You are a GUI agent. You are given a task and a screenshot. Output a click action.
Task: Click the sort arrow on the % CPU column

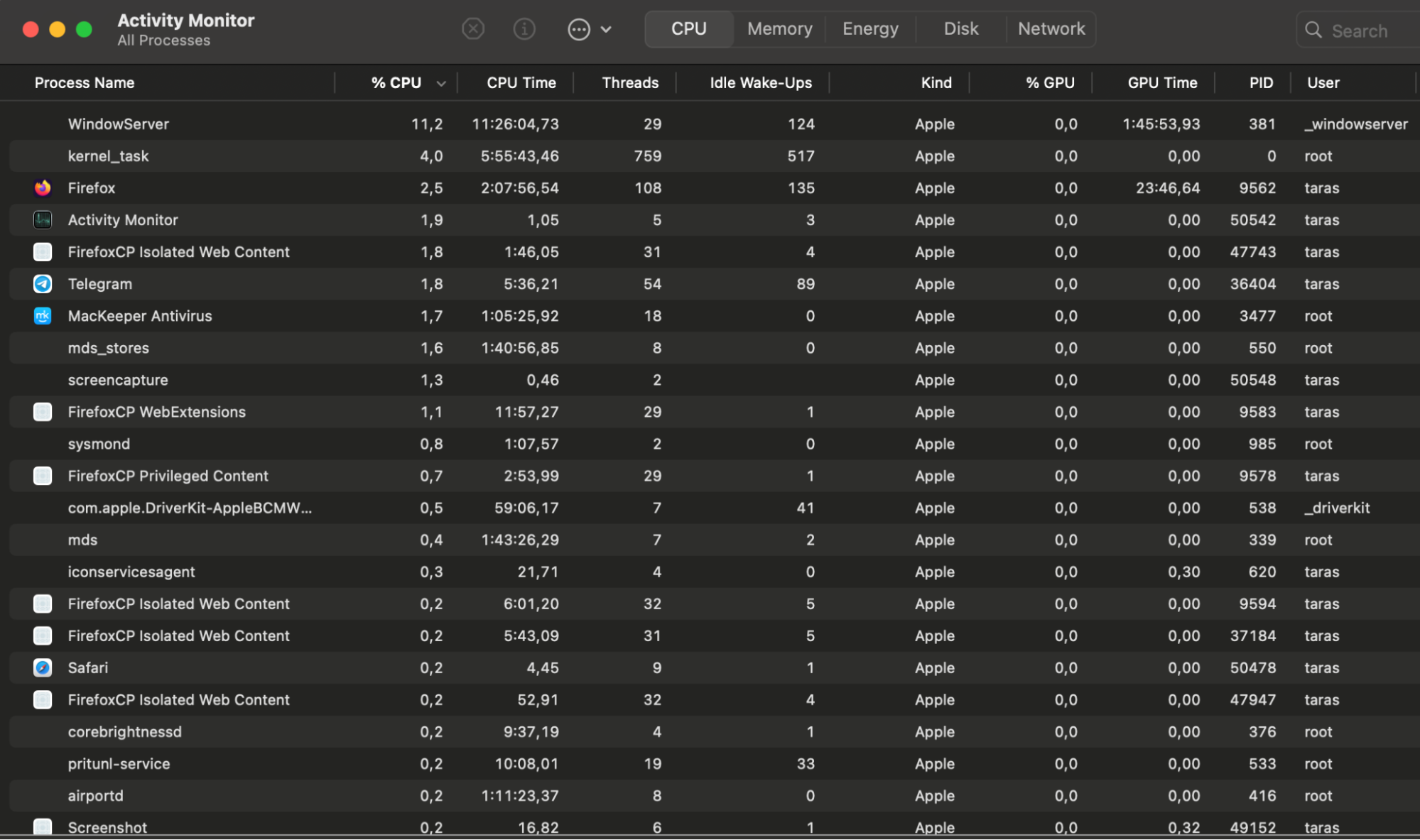tap(441, 83)
